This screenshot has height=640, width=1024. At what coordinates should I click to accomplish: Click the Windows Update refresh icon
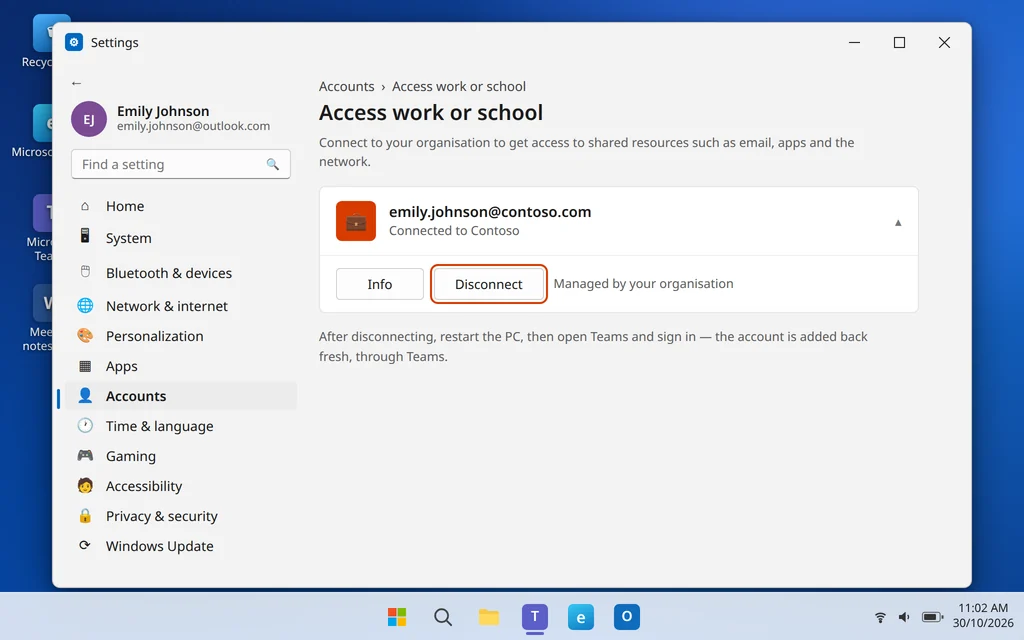pos(85,545)
